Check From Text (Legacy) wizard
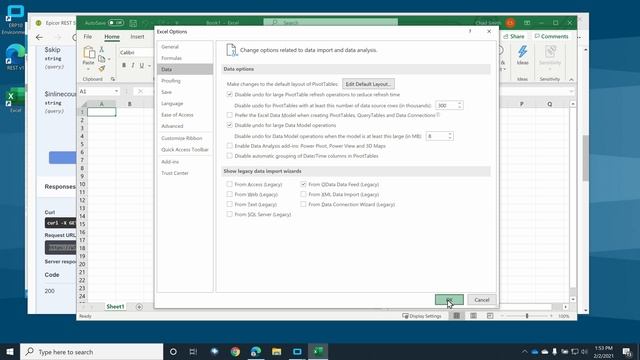This screenshot has width=640, height=360. (x=229, y=204)
